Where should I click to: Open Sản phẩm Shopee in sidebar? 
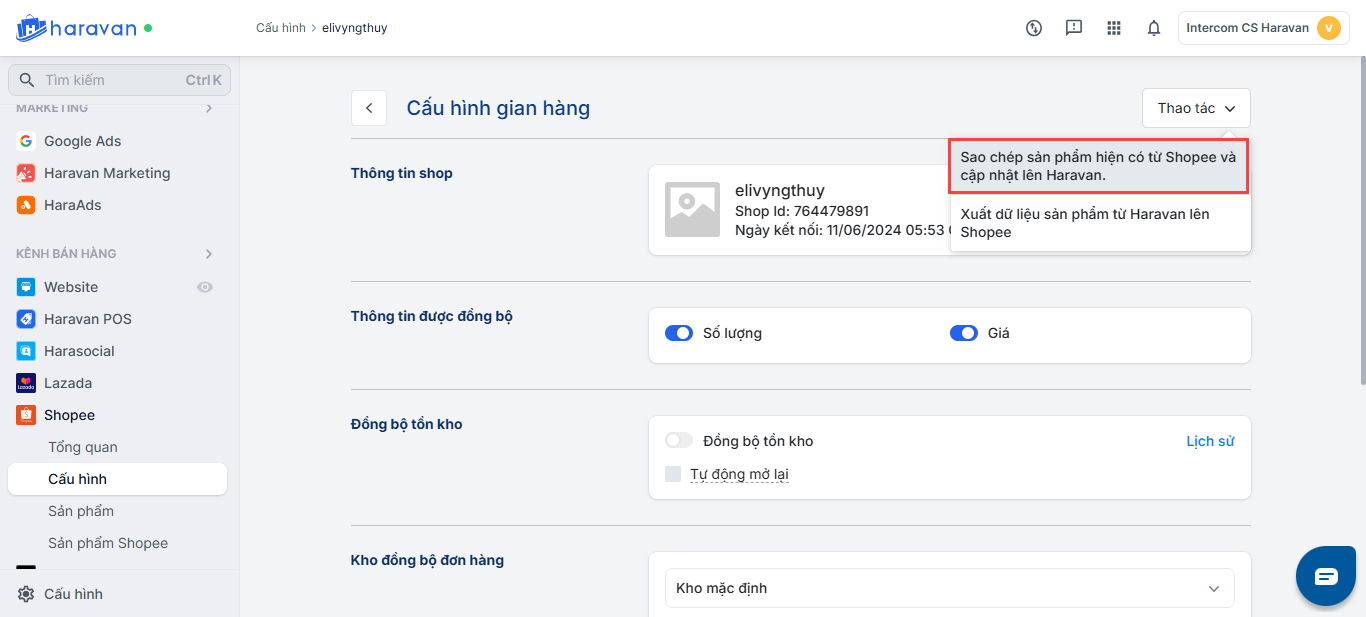click(x=108, y=543)
